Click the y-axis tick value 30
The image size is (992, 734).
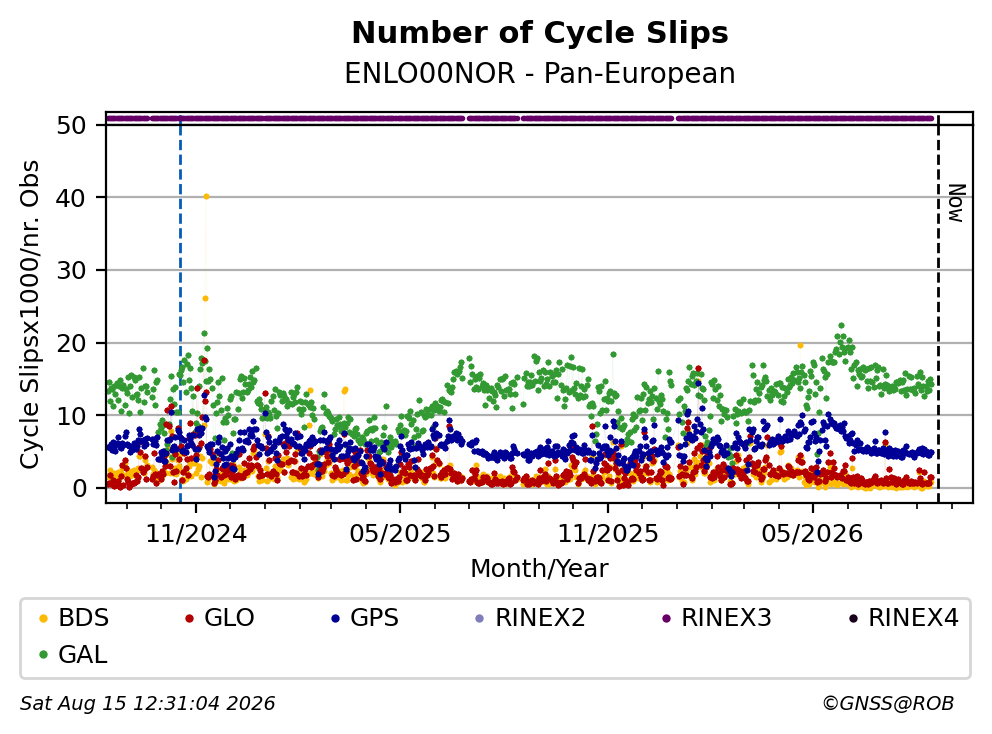[x=71, y=271]
